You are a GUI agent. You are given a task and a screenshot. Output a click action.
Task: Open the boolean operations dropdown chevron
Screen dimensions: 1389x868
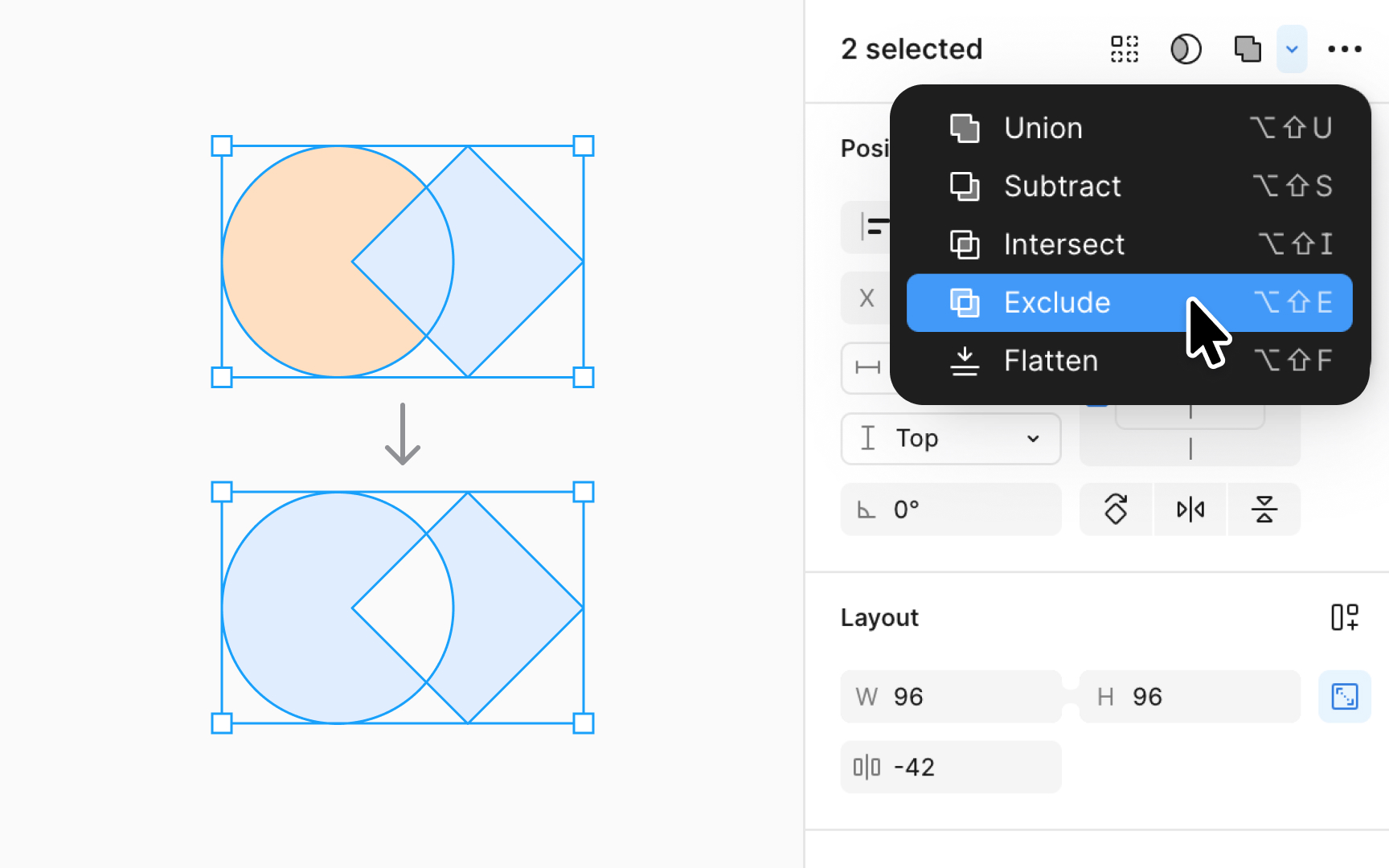[x=1292, y=49]
